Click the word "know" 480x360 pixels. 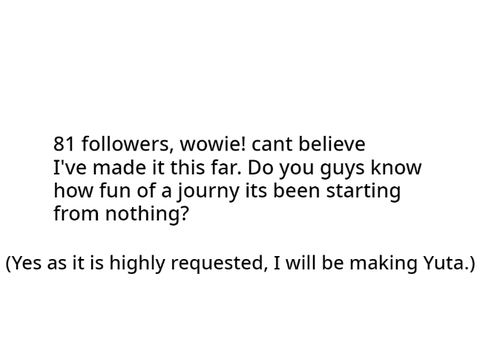pos(396,167)
